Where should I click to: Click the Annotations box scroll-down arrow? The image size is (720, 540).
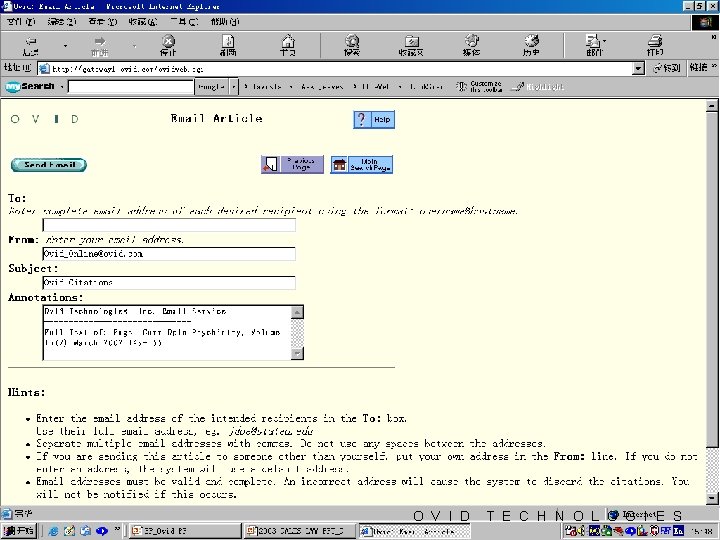297,354
